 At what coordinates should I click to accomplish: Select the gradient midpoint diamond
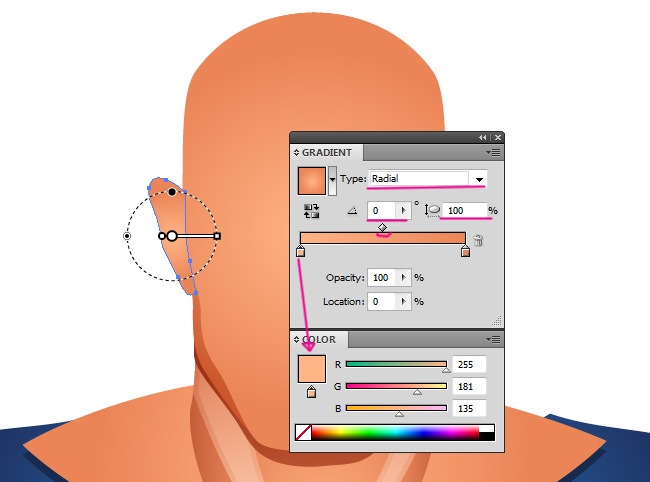point(383,228)
